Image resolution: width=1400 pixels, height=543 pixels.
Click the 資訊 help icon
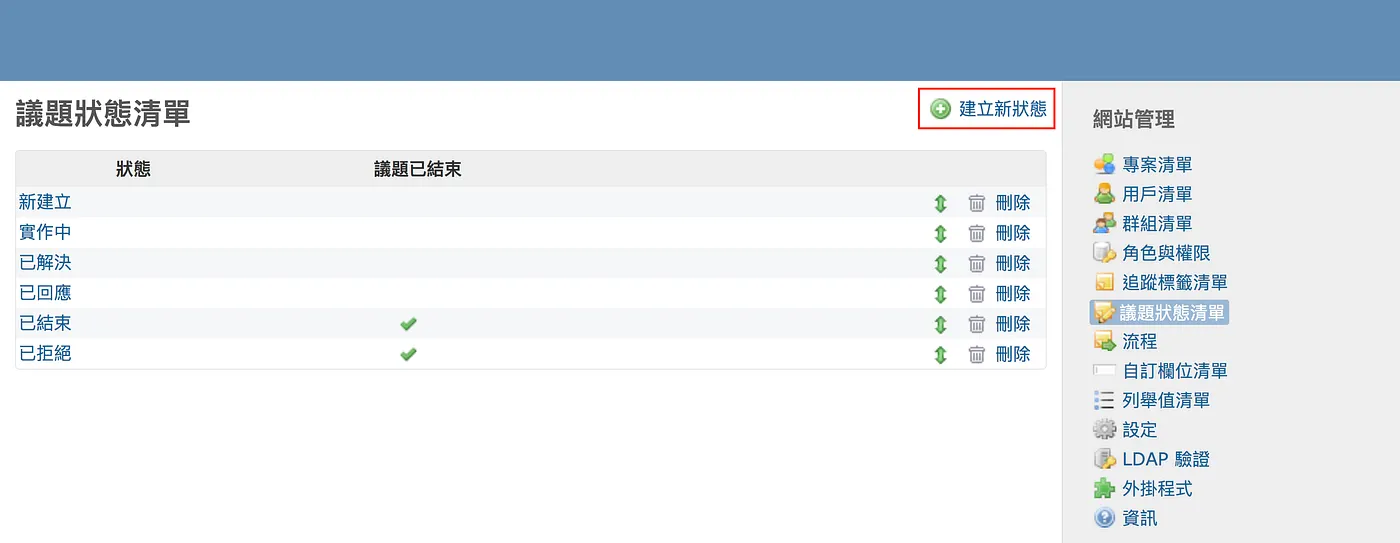[1104, 518]
